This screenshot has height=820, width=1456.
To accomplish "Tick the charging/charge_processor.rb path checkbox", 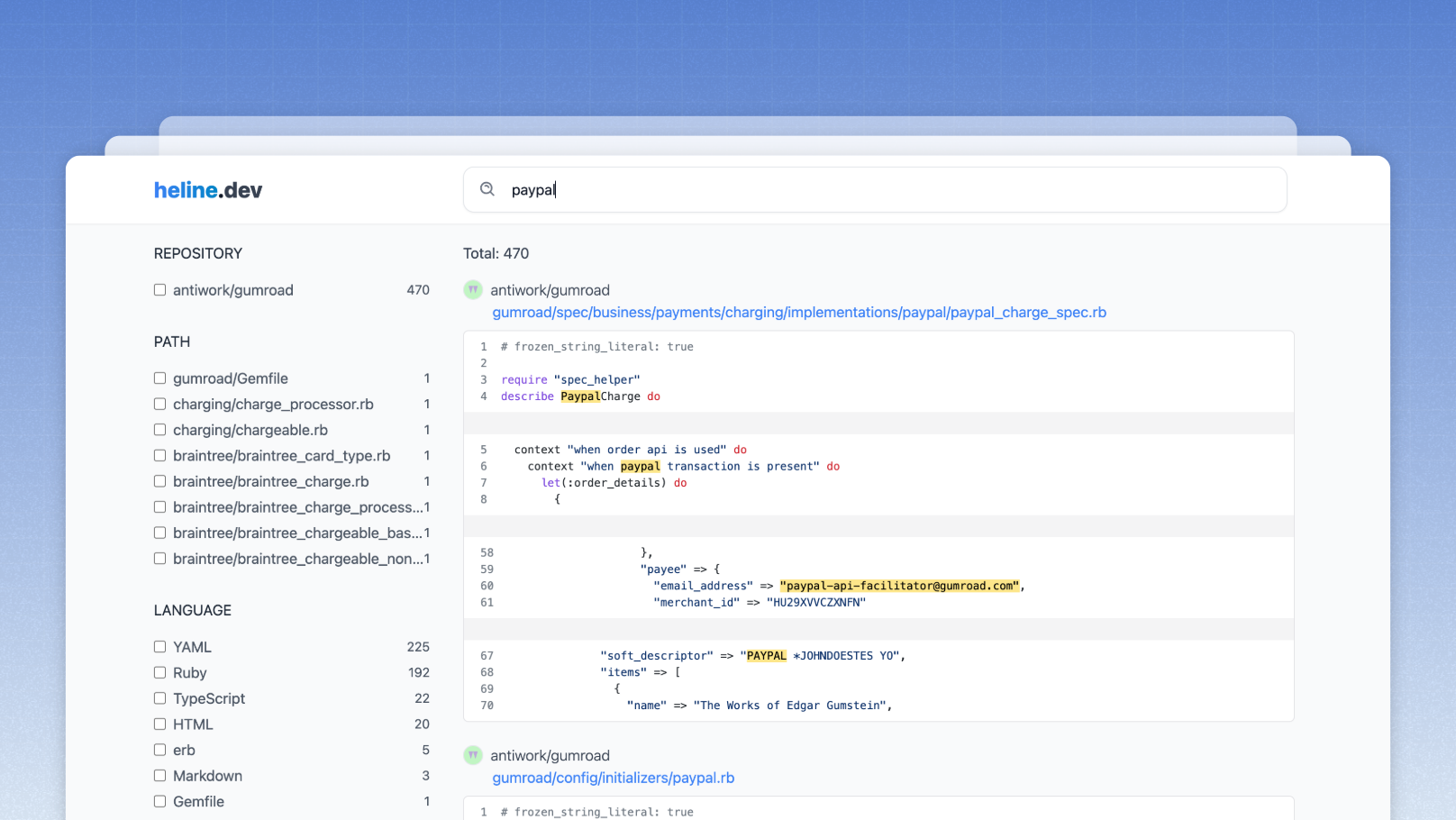I will (159, 404).
